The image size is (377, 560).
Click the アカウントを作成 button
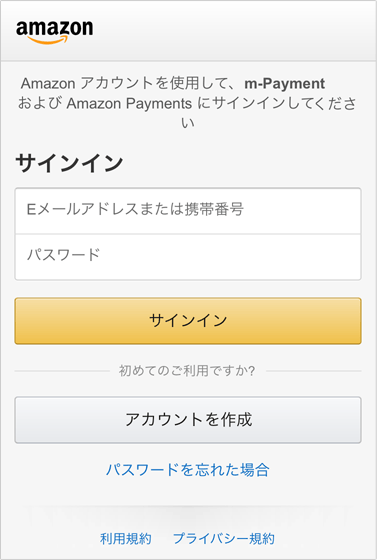click(188, 420)
